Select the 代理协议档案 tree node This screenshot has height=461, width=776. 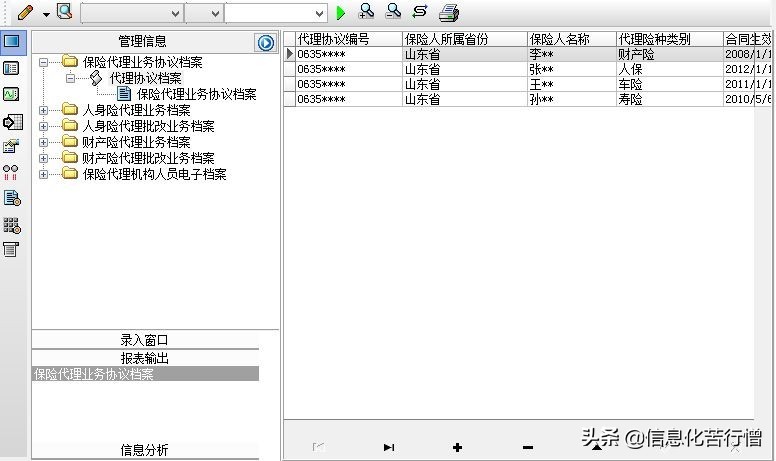point(146,78)
